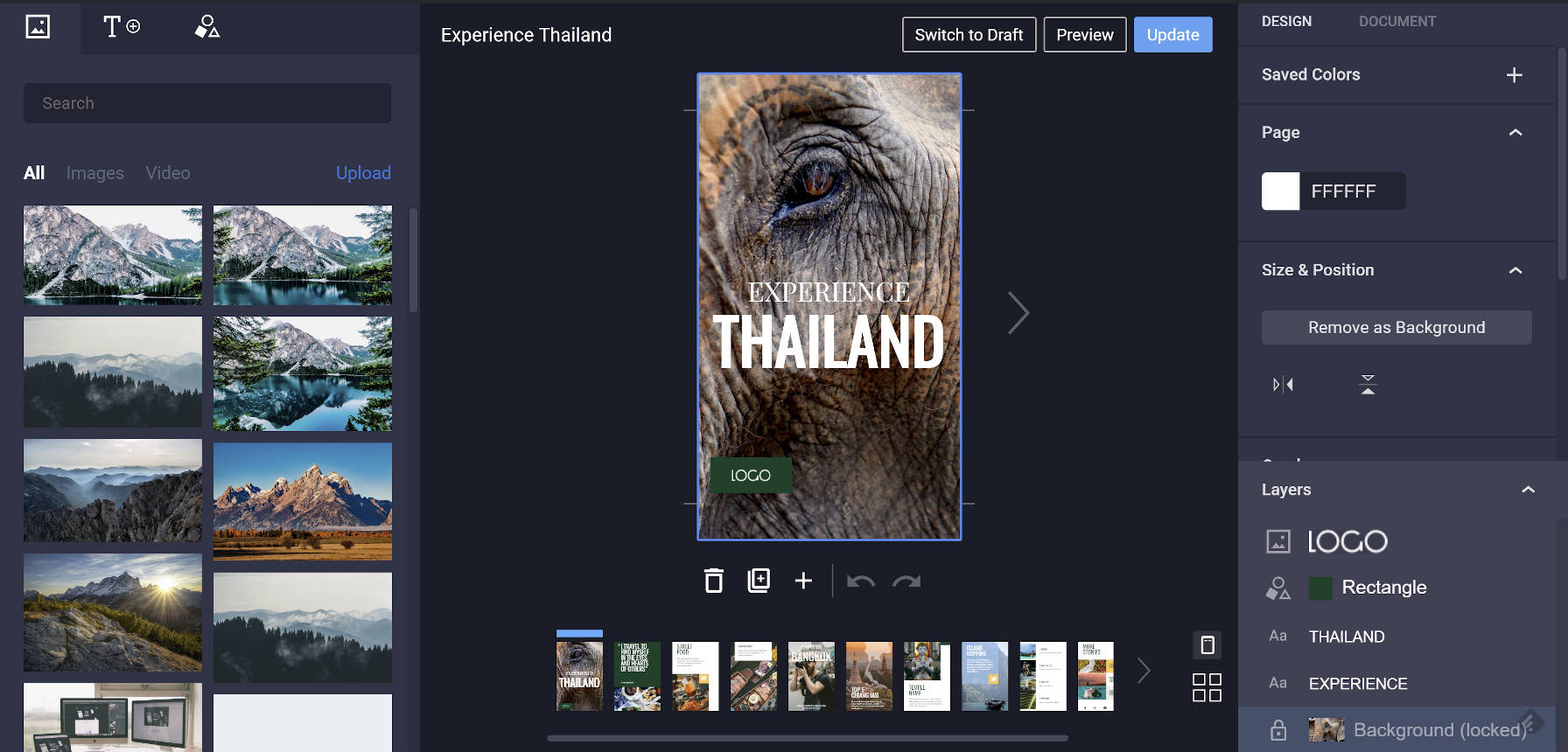Duplicate the current page

pyautogui.click(x=759, y=581)
